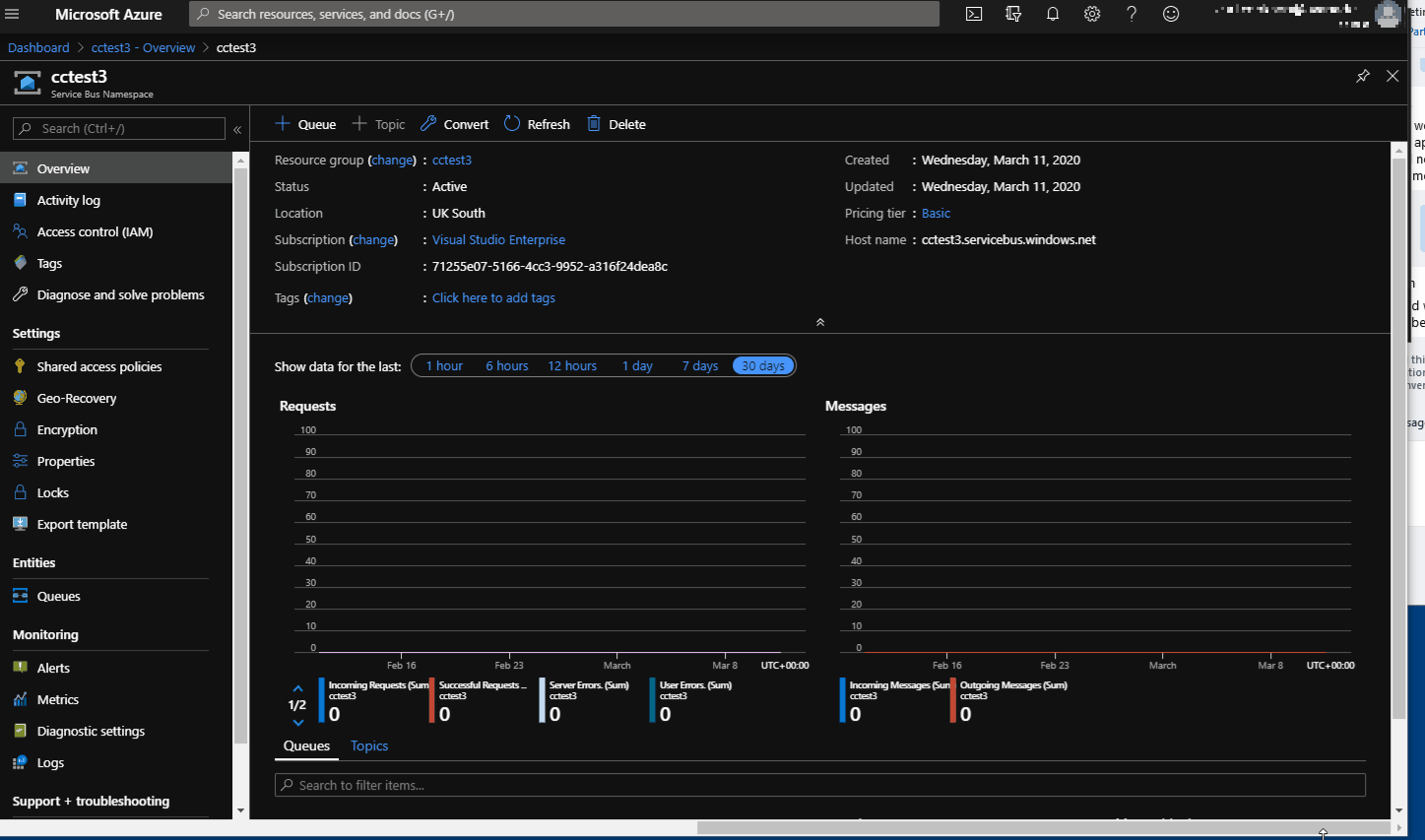
Task: Click the Outgoing Messages legend item
Action: click(x=1009, y=700)
